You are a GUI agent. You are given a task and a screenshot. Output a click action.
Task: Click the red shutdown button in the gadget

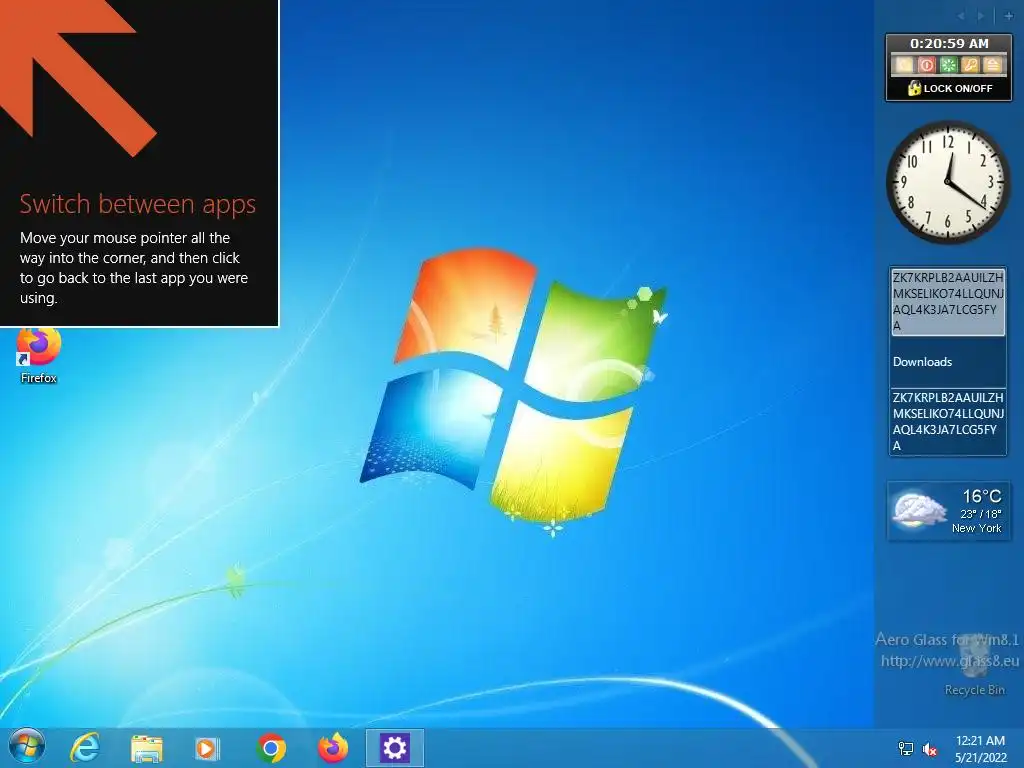(926, 65)
